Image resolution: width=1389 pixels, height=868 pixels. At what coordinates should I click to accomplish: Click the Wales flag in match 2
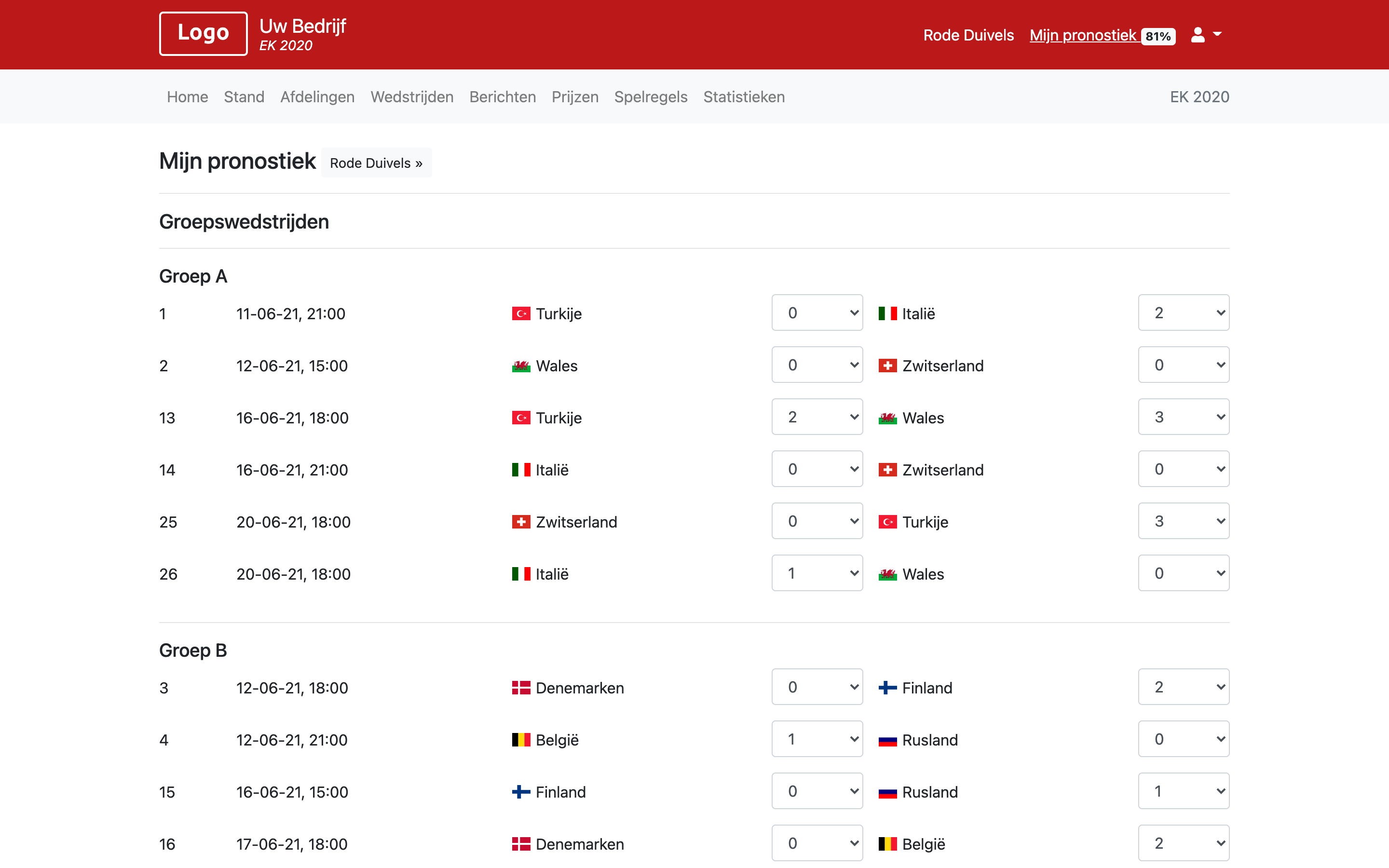521,366
